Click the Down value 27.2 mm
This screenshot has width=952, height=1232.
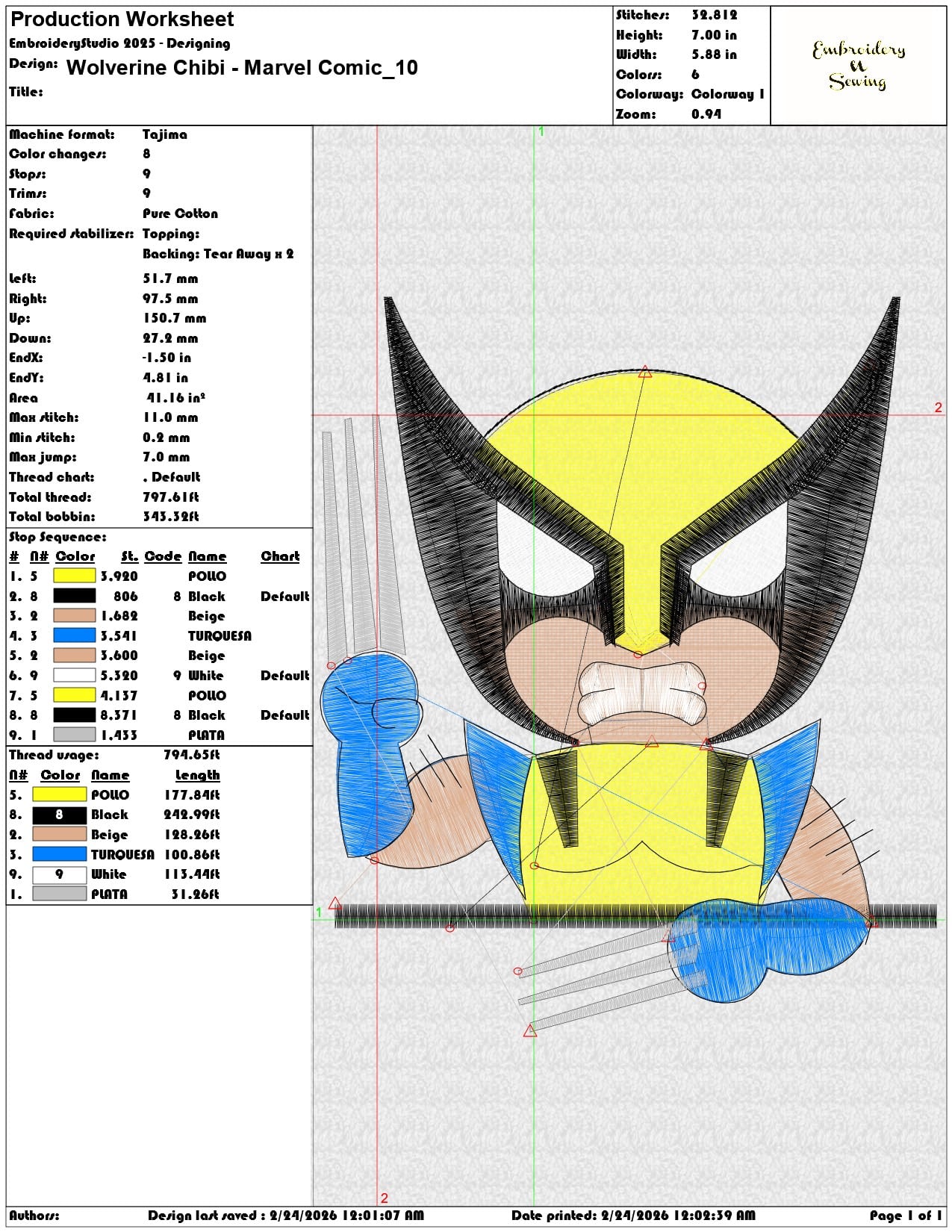click(x=170, y=338)
